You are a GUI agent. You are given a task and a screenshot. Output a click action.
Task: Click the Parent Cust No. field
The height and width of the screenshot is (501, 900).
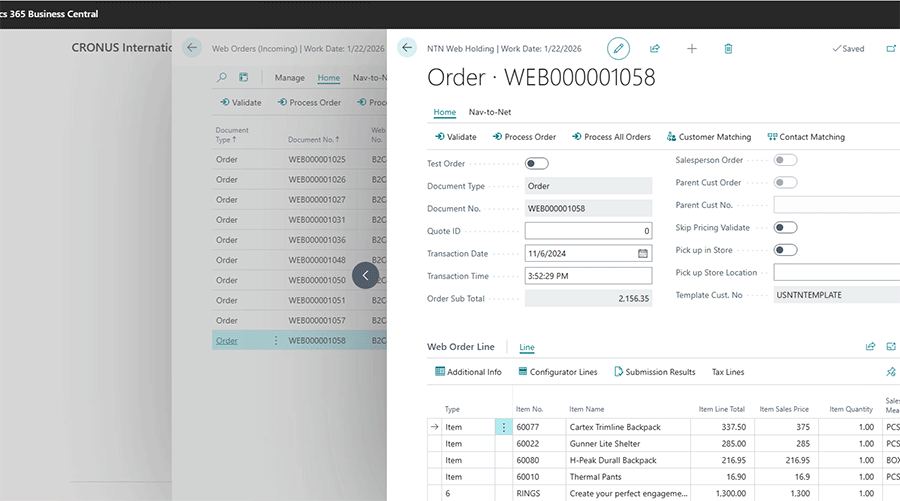pos(837,205)
